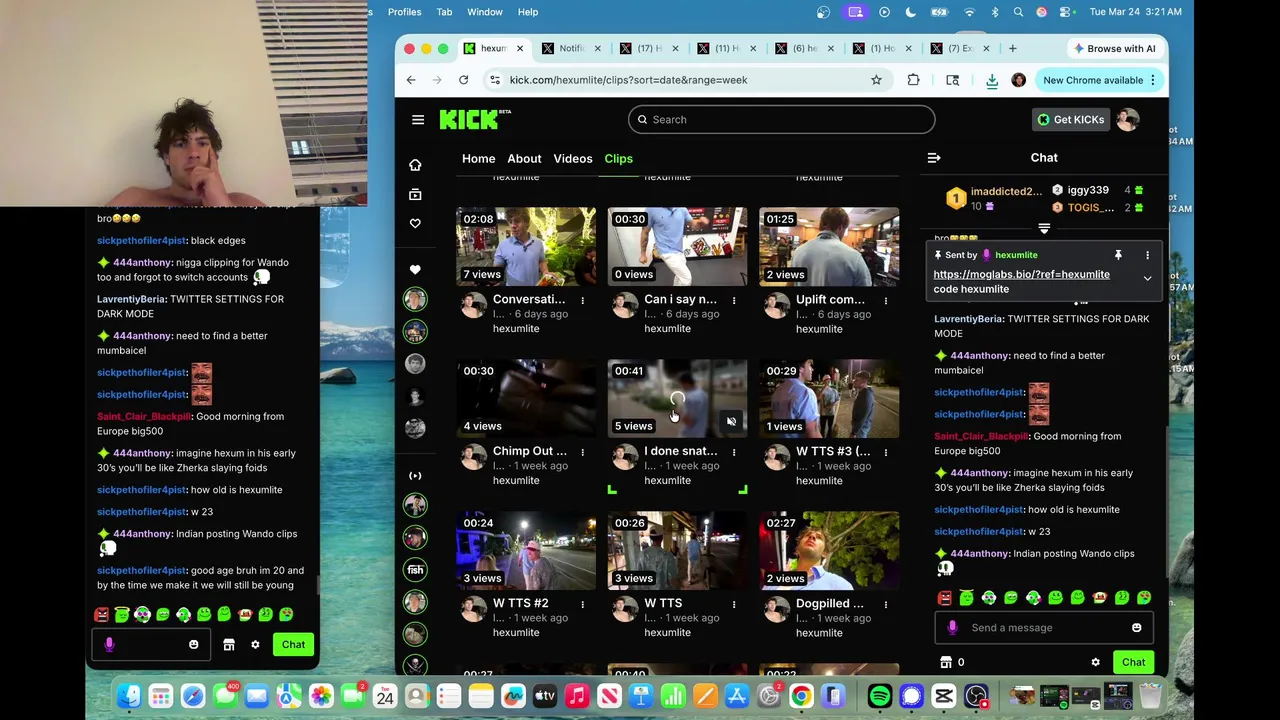The height and width of the screenshot is (720, 1280).
Task: Expand the pinned message chevron
Action: pos(1147,278)
